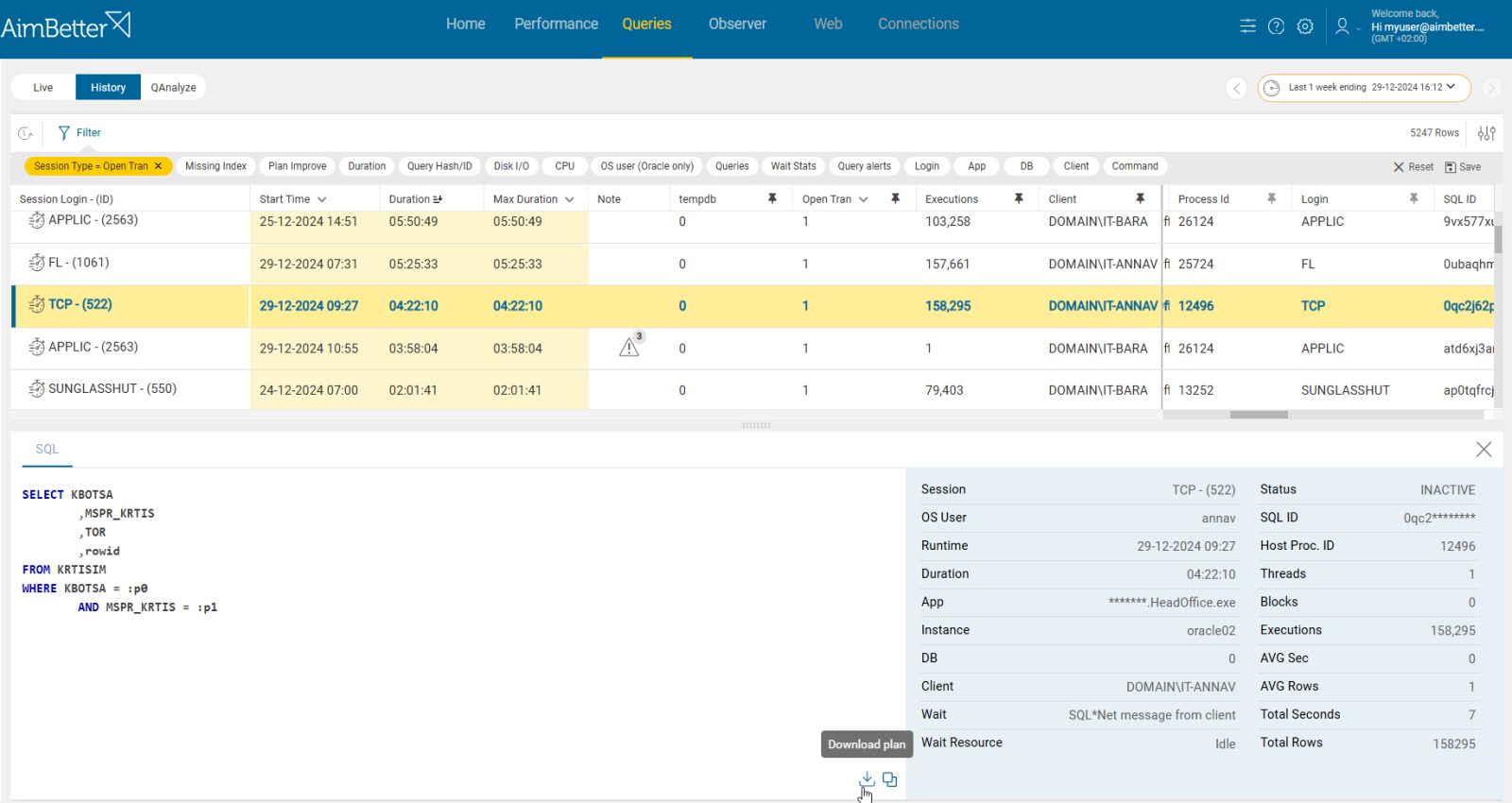Screen dimensions: 1512x803
Task: Apply the CPU filter chip
Action: click(565, 166)
